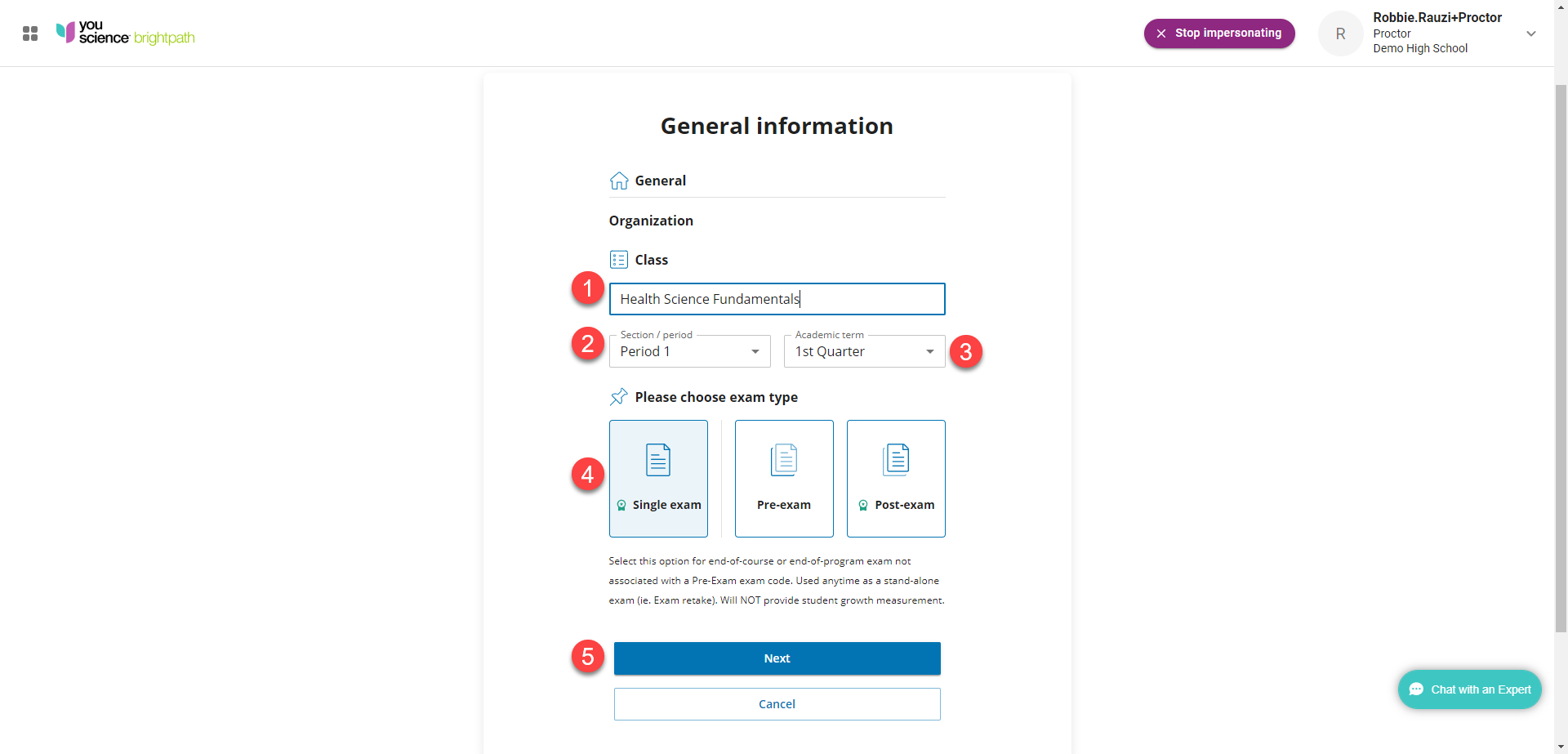Click the page vertical scrollbar
This screenshot has height=754, width=1568.
pyautogui.click(x=1561, y=359)
